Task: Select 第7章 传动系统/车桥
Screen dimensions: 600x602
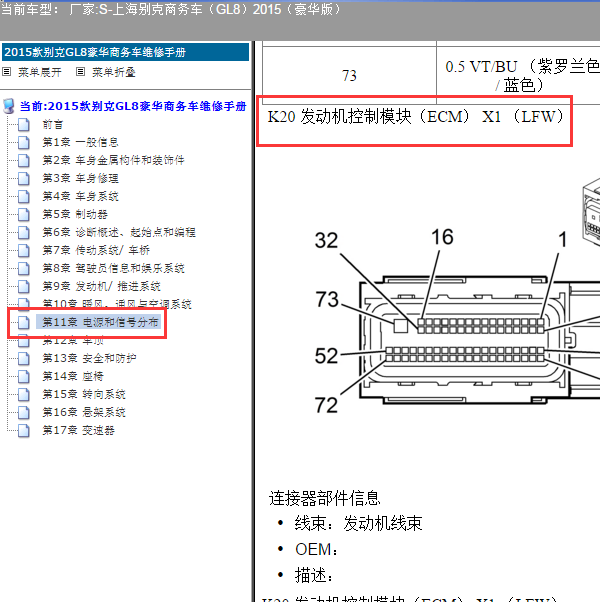Action: 96,250
